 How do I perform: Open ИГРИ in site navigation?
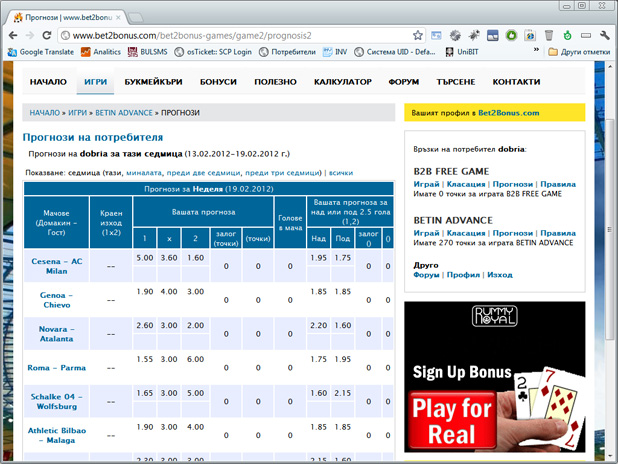[95, 82]
